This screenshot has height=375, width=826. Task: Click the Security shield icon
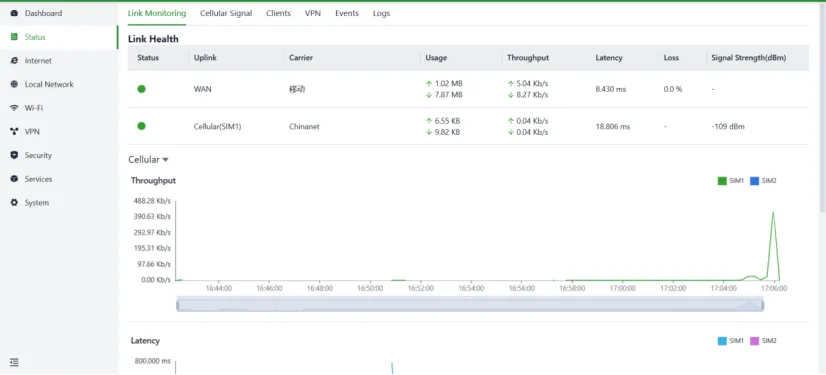point(14,155)
